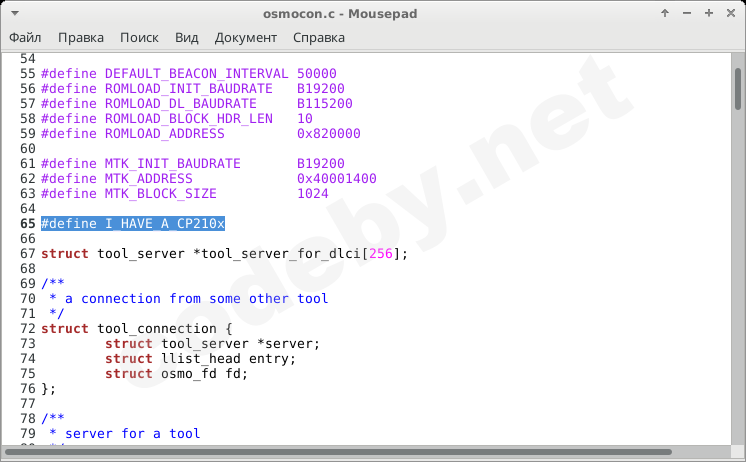Close the Mousepad window
The height and width of the screenshot is (462, 746).
coord(731,13)
